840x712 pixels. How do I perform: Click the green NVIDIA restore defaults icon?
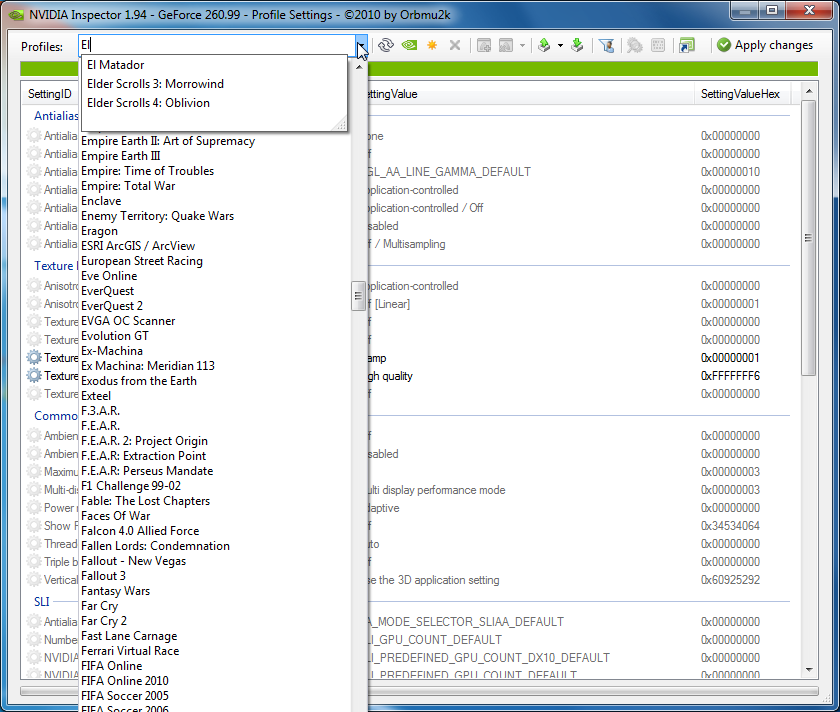tap(409, 46)
